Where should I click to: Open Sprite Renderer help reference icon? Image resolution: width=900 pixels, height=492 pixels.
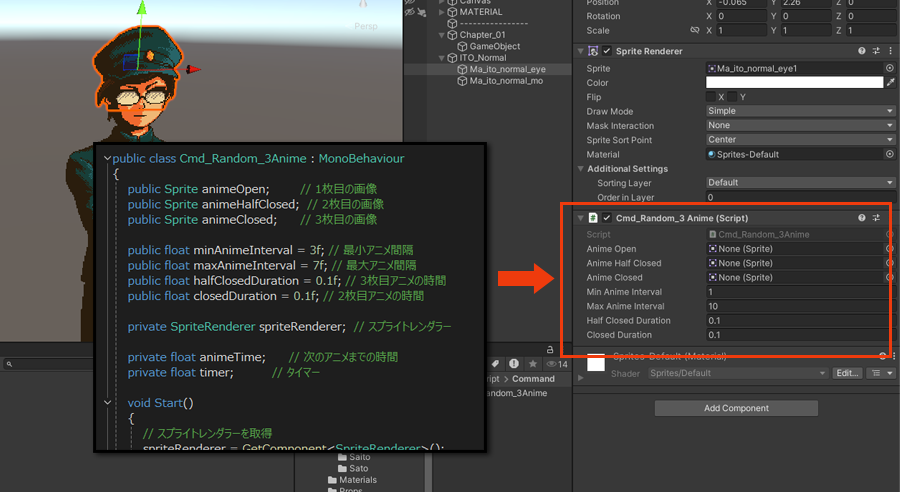click(x=862, y=51)
